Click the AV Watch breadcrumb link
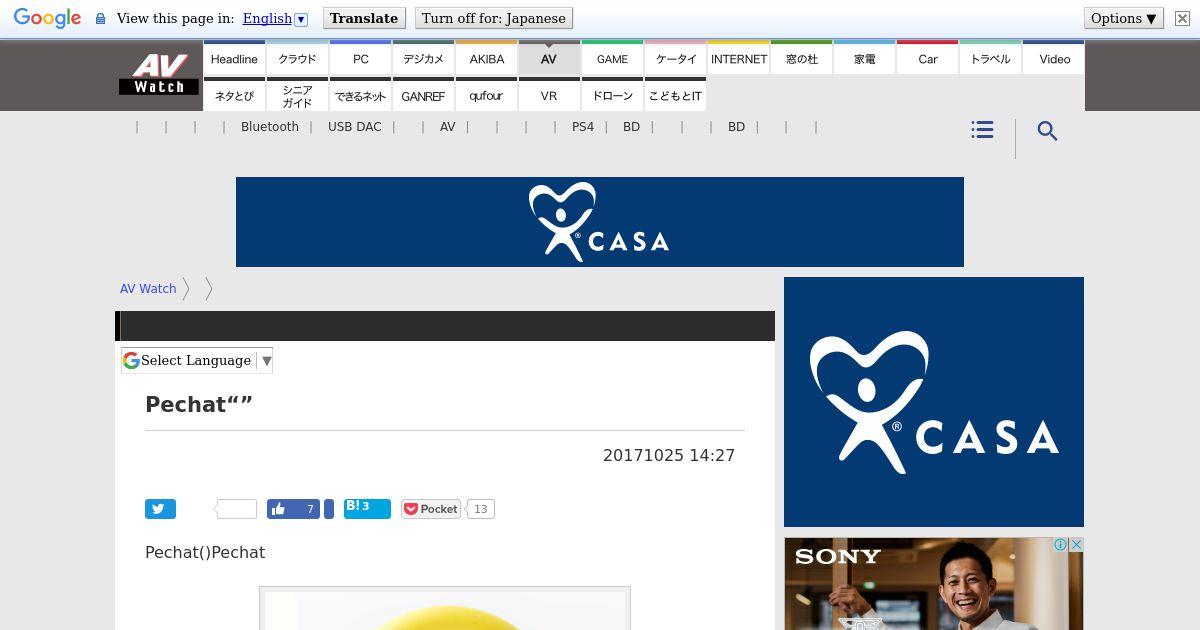Image resolution: width=1200 pixels, height=630 pixels. [x=148, y=288]
